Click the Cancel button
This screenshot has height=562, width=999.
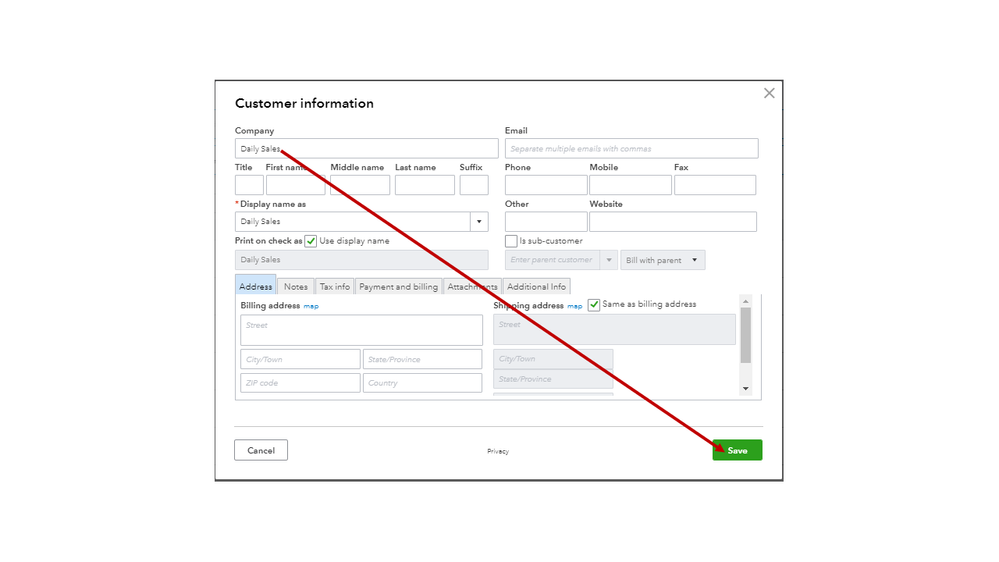pos(261,450)
